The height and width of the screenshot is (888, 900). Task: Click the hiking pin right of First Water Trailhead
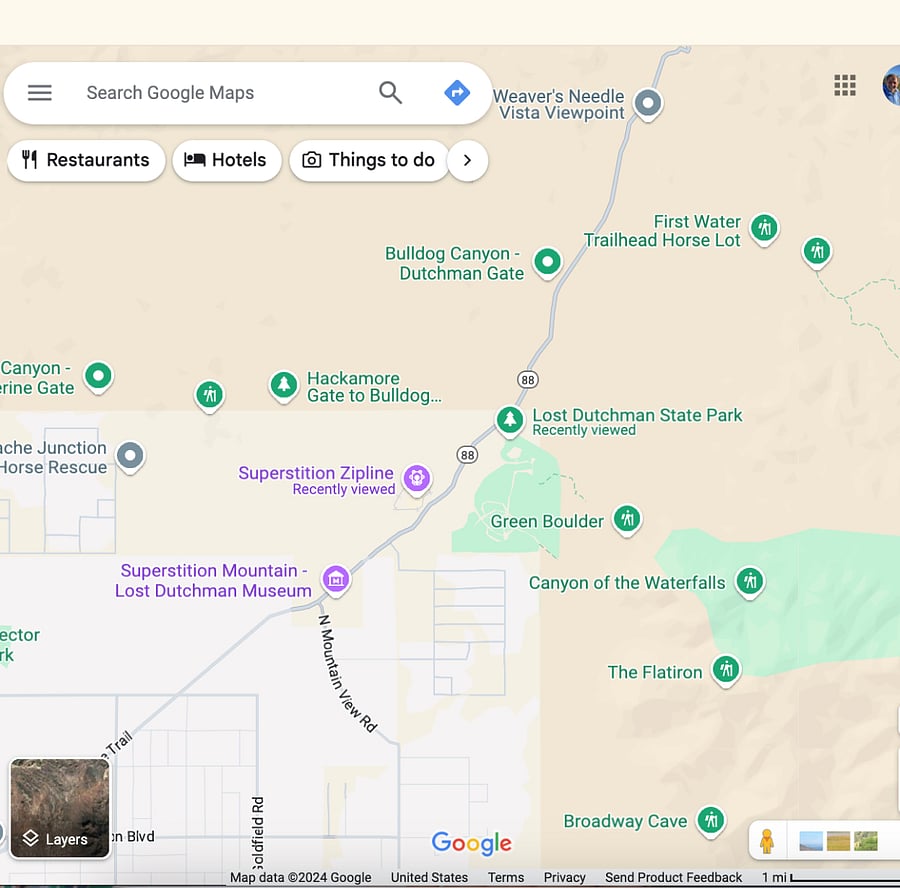click(817, 252)
